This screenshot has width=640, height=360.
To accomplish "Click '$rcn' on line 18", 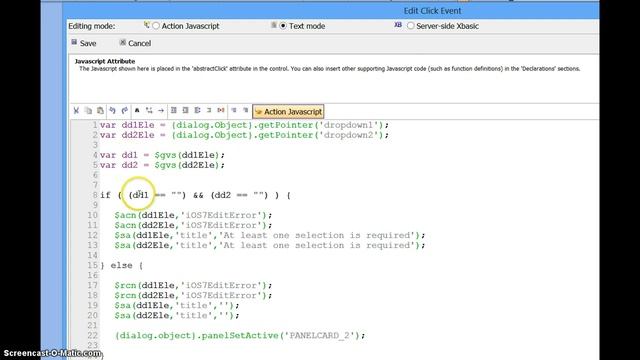I will [125, 295].
